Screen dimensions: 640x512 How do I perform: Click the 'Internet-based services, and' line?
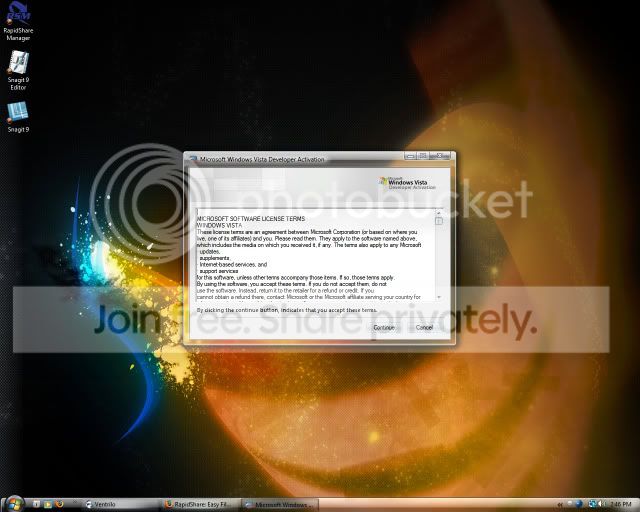(x=233, y=265)
